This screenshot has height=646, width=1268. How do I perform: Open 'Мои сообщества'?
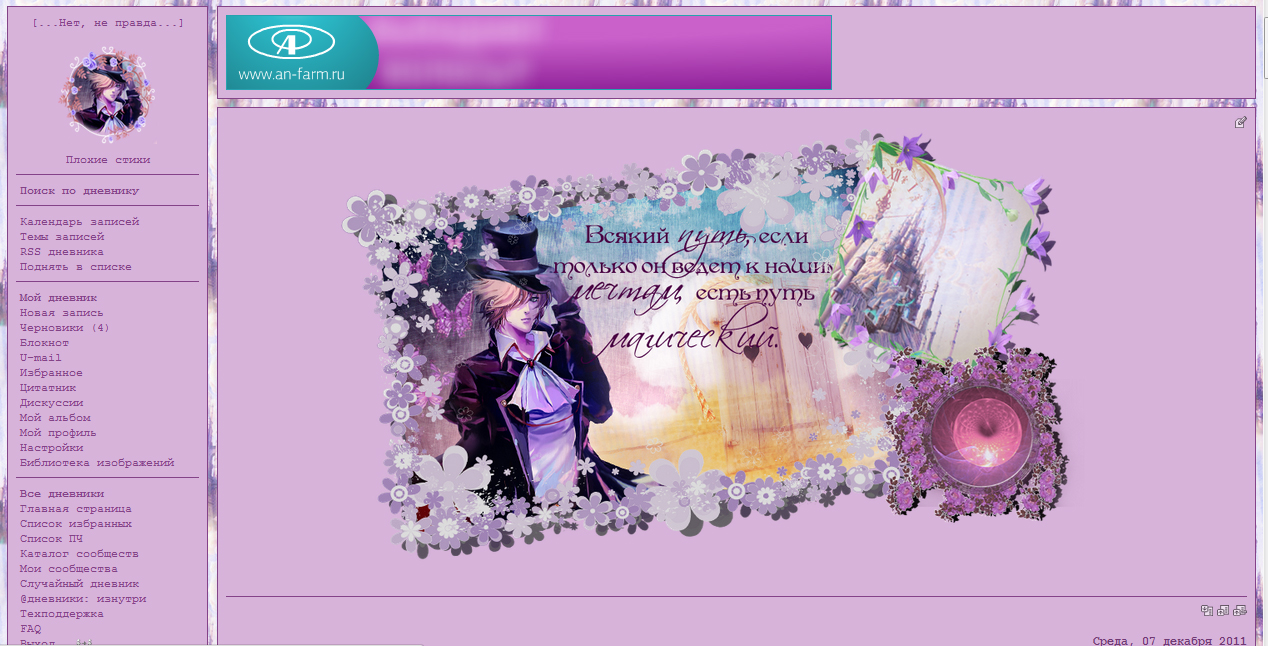point(69,568)
